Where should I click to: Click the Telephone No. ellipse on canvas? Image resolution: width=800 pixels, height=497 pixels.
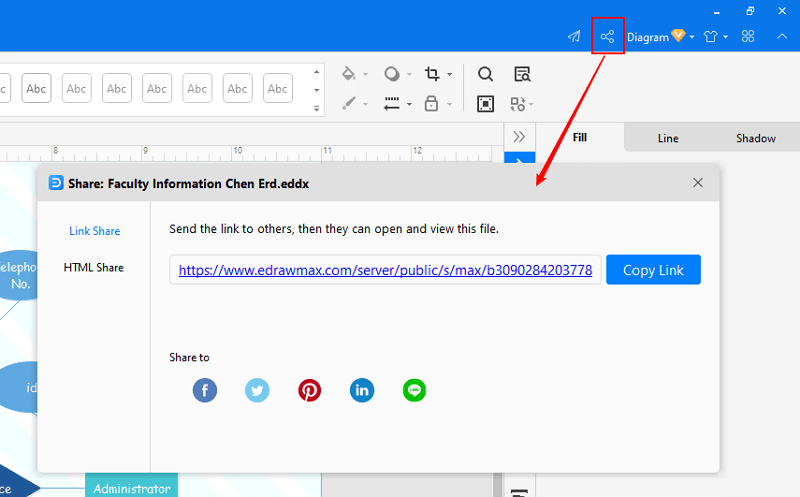pos(19,275)
